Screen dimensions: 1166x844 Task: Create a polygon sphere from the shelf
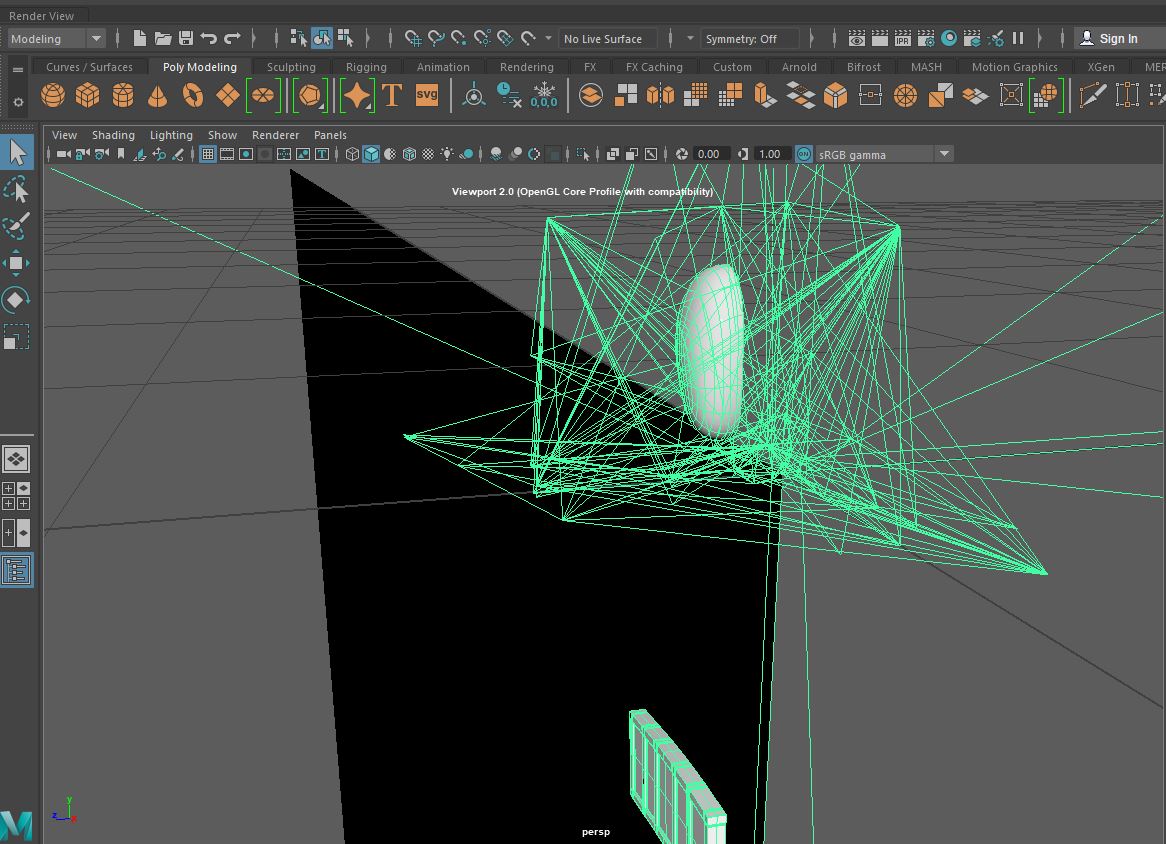[x=53, y=95]
